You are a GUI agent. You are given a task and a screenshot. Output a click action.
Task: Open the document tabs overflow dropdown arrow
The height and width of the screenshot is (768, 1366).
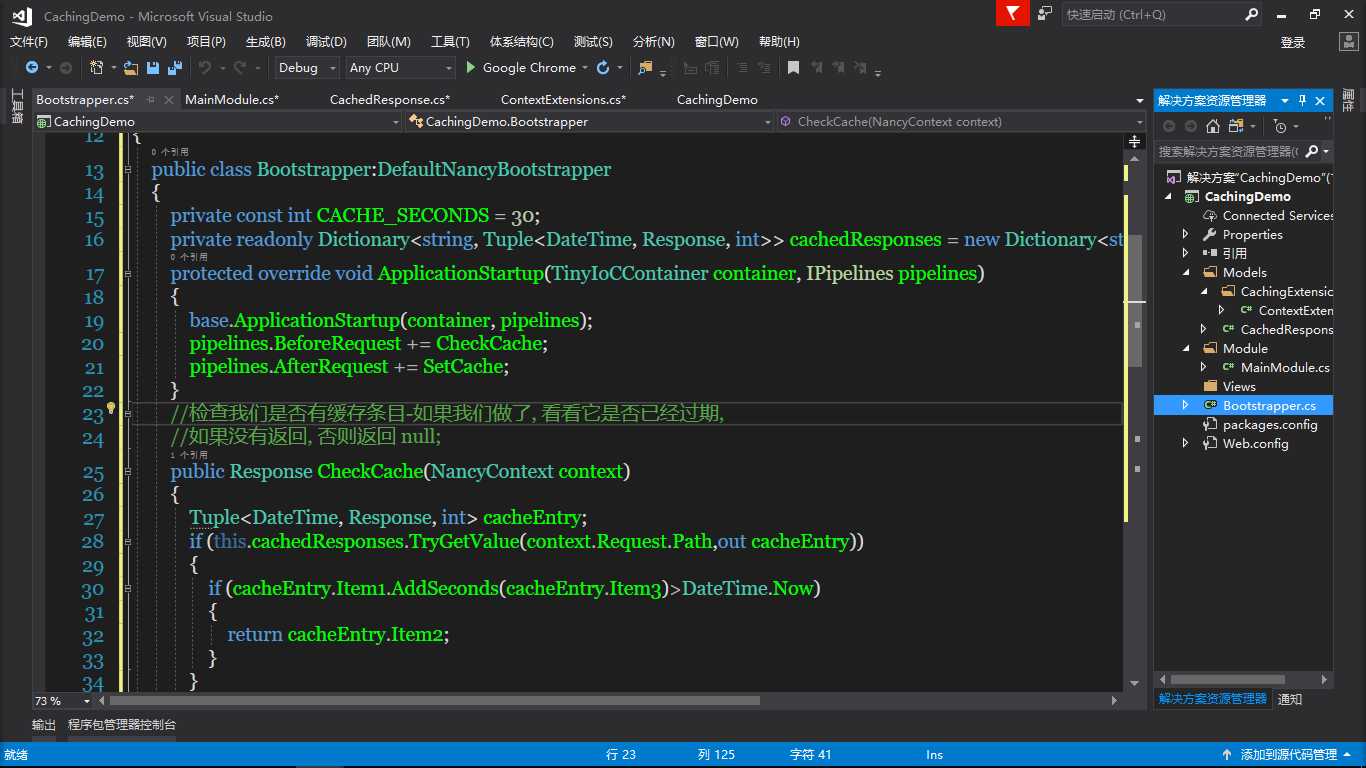click(x=1140, y=100)
